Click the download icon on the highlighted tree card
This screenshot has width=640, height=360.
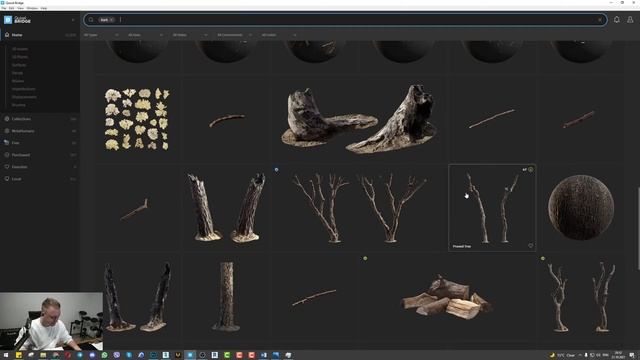tap(530, 169)
